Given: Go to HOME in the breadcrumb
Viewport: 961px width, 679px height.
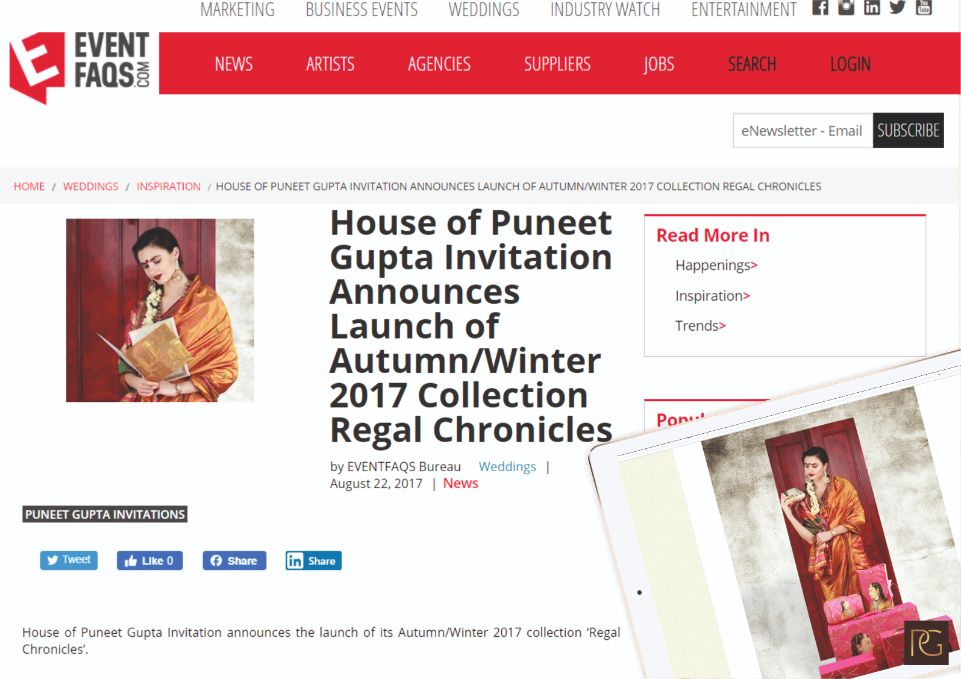Looking at the screenshot, I should pos(29,186).
